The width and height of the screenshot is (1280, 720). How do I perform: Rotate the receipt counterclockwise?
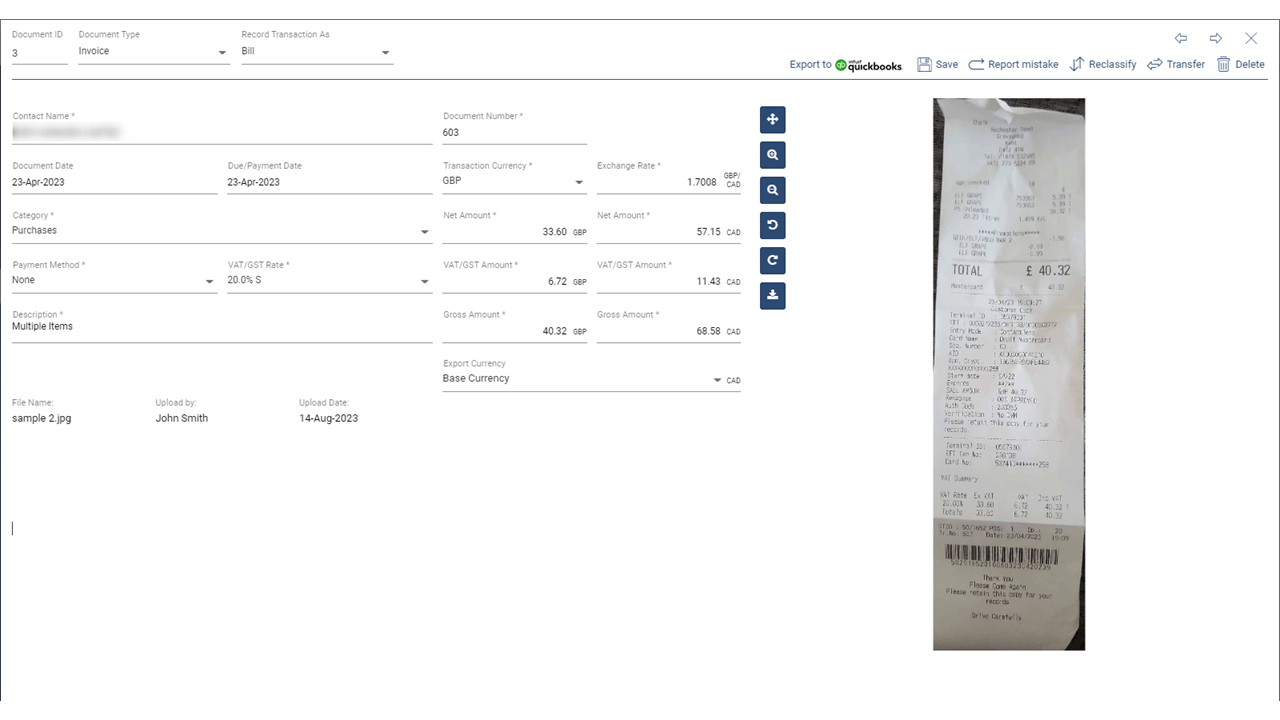coord(772,225)
